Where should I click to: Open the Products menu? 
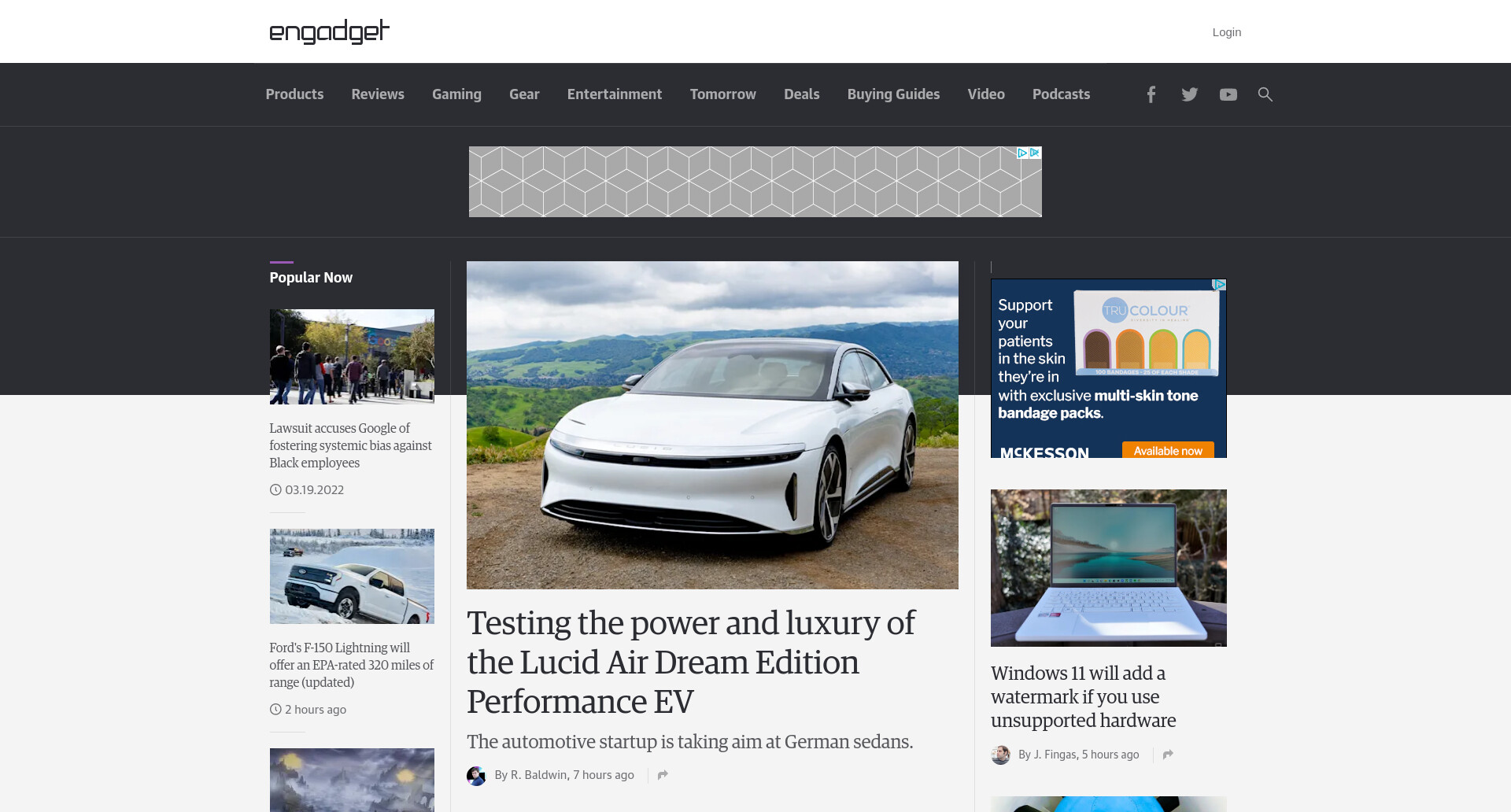(x=294, y=94)
